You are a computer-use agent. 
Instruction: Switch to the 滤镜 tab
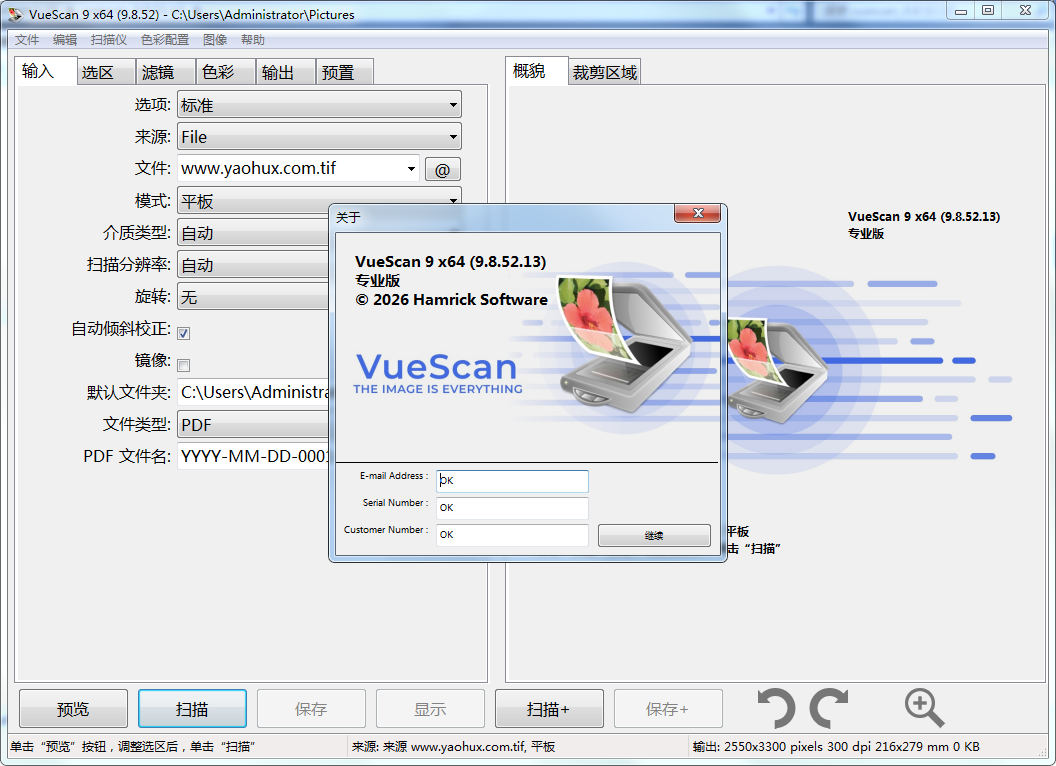coord(164,71)
